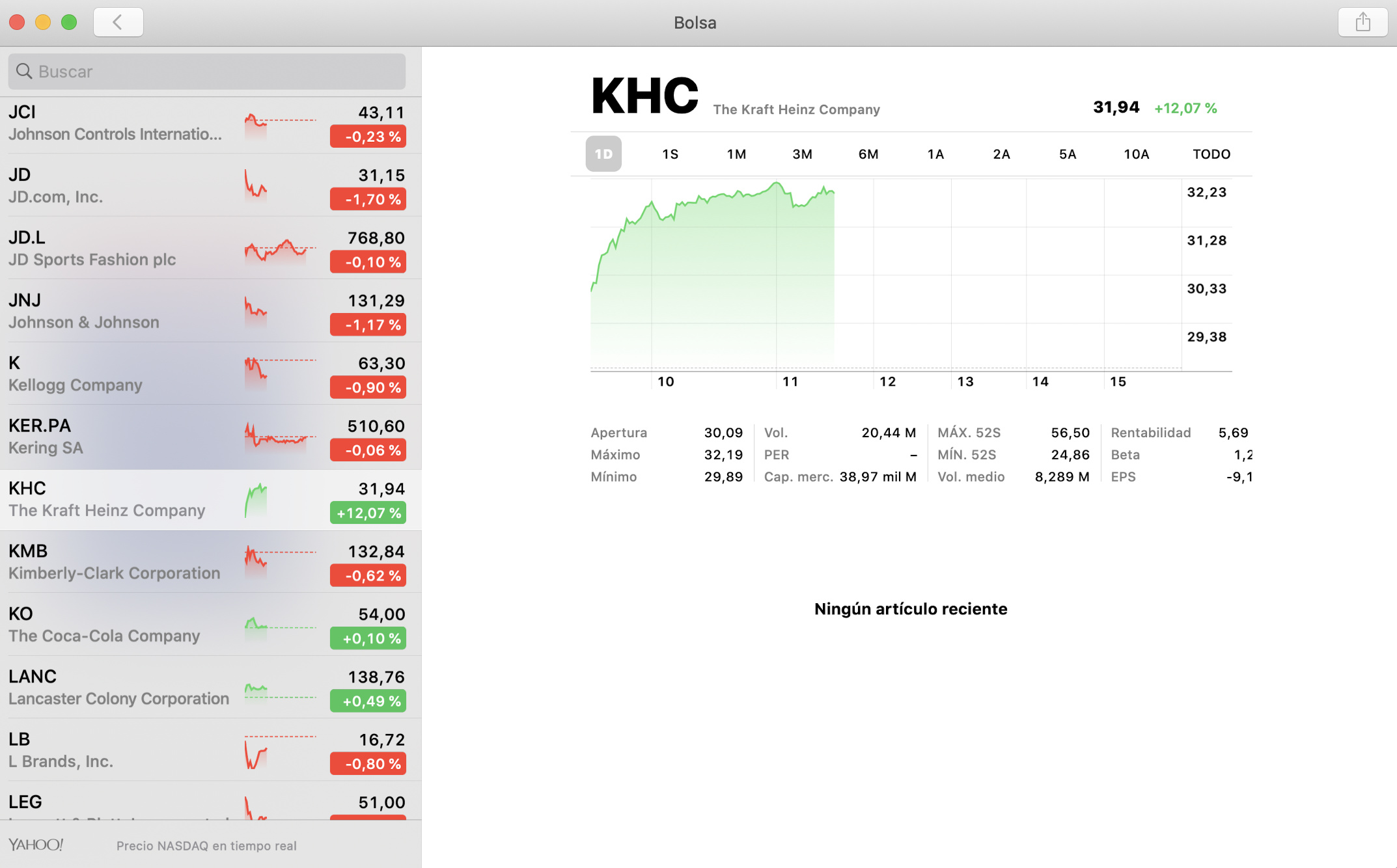The width and height of the screenshot is (1397, 868).
Task: Click the KHC green sparkline chart
Action: (256, 500)
